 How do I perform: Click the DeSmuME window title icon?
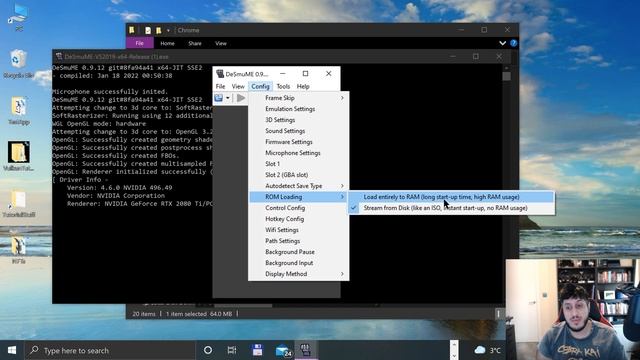click(x=220, y=74)
